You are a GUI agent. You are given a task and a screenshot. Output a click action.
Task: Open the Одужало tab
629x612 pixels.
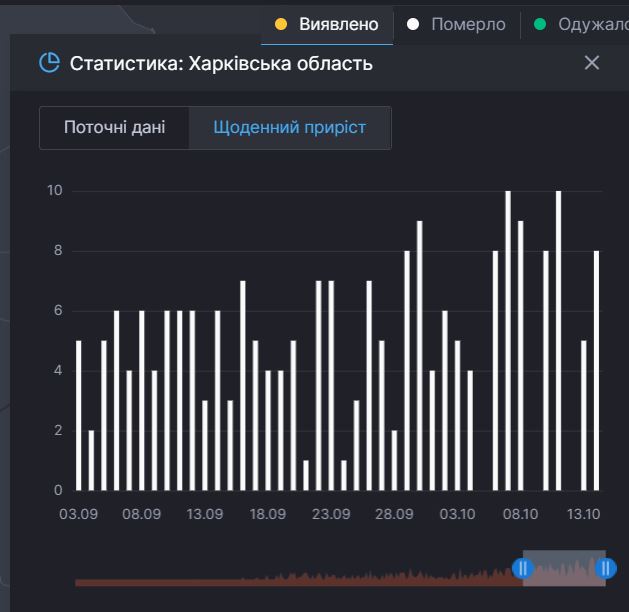[576, 25]
